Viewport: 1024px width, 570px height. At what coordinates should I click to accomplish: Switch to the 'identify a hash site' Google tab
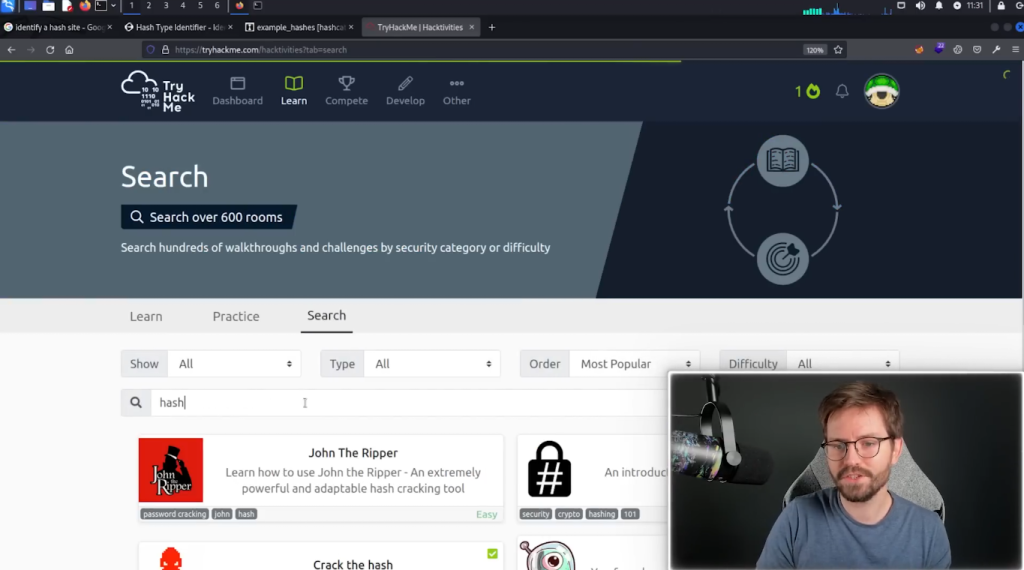[x=59, y=27]
